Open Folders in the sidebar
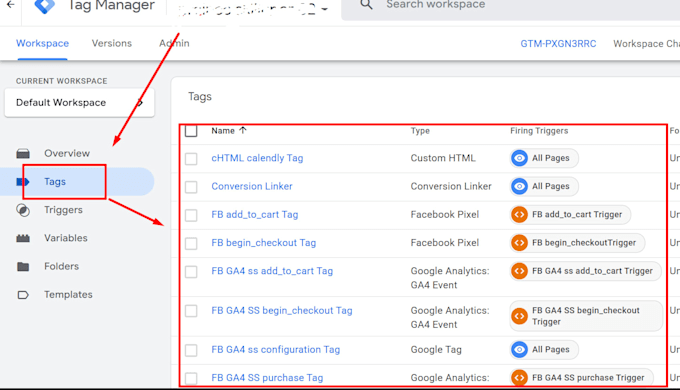The height and width of the screenshot is (390, 680). tap(61, 266)
